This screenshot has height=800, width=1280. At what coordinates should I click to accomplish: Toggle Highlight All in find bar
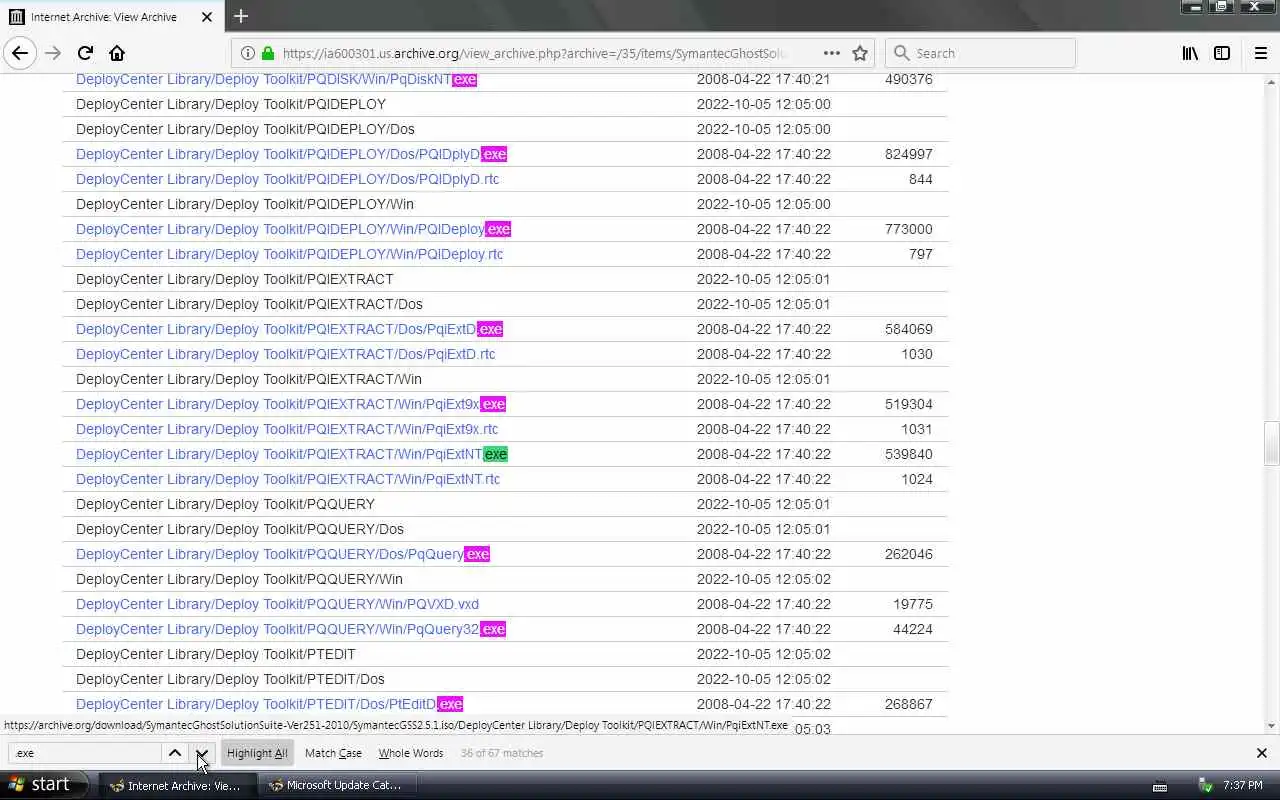[x=257, y=753]
